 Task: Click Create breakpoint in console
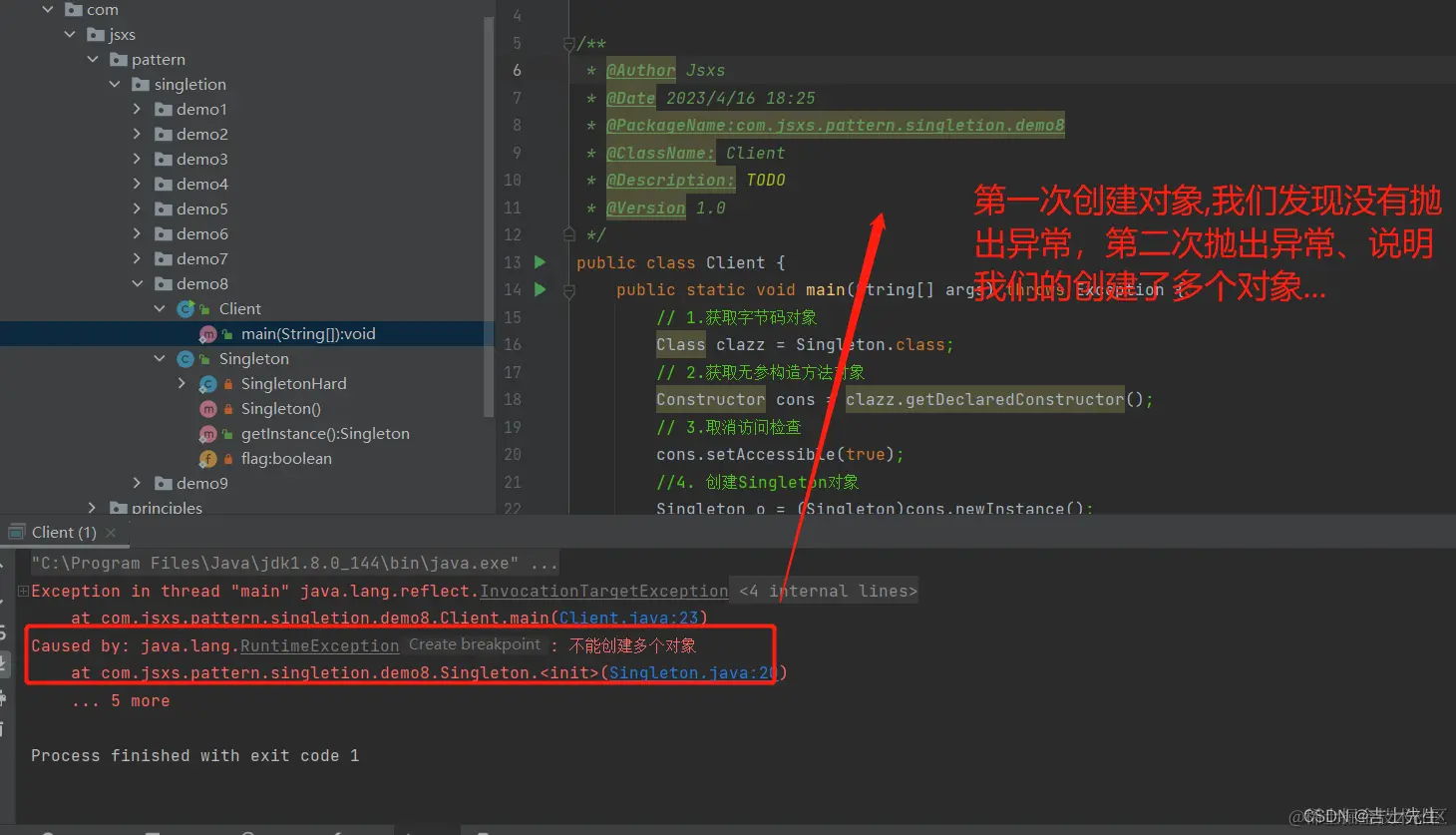pyautogui.click(x=475, y=644)
